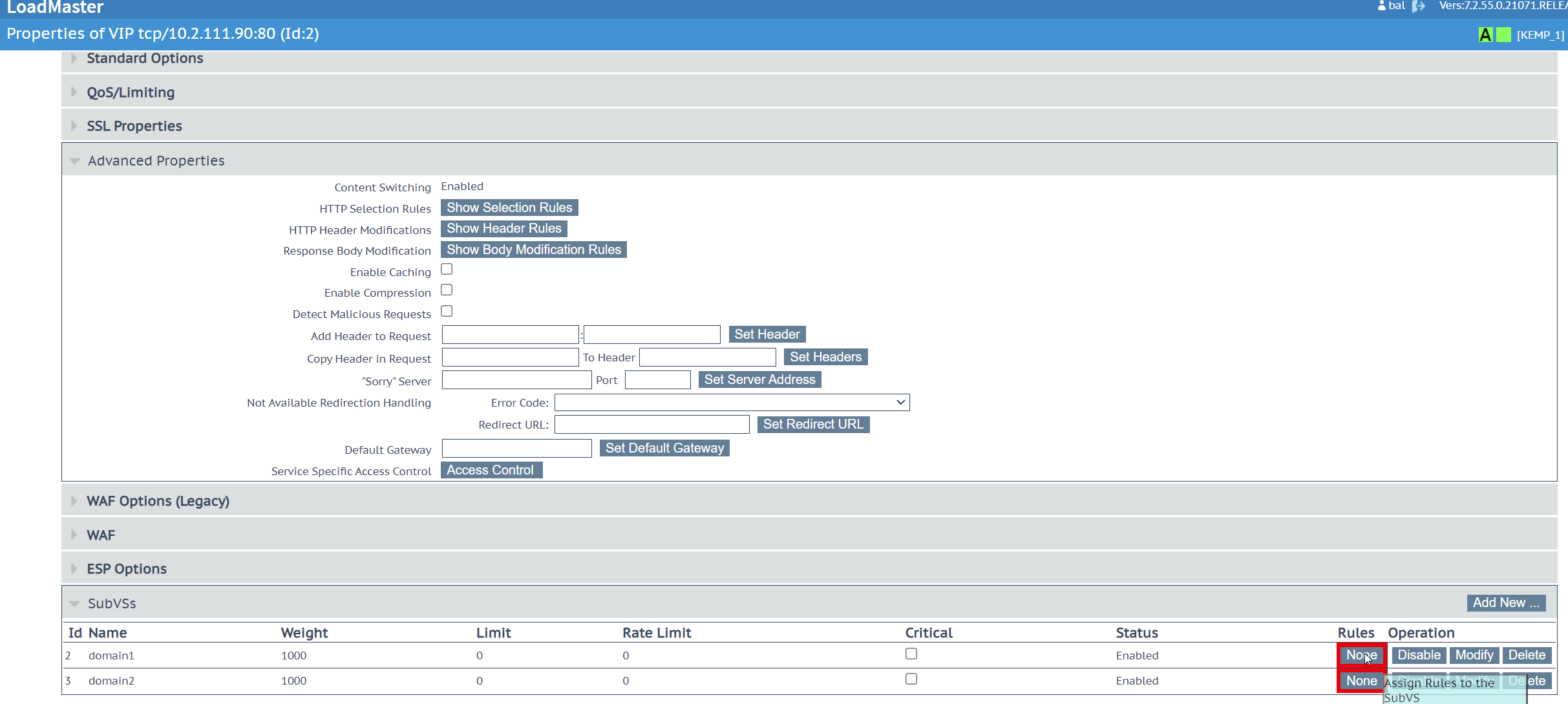
Task: Click the green A HA status icon
Action: pyautogui.click(x=1485, y=35)
